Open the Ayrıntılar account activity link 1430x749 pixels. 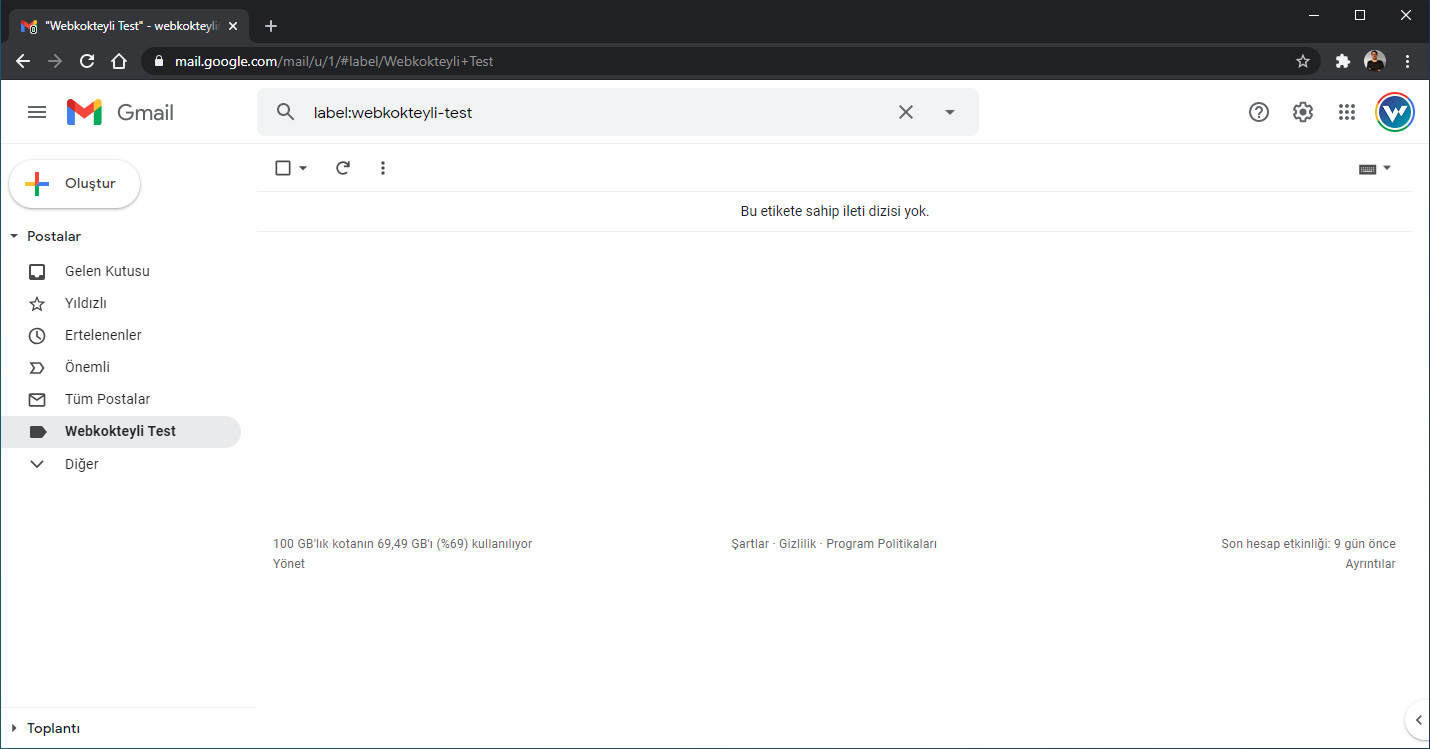tap(1370, 564)
